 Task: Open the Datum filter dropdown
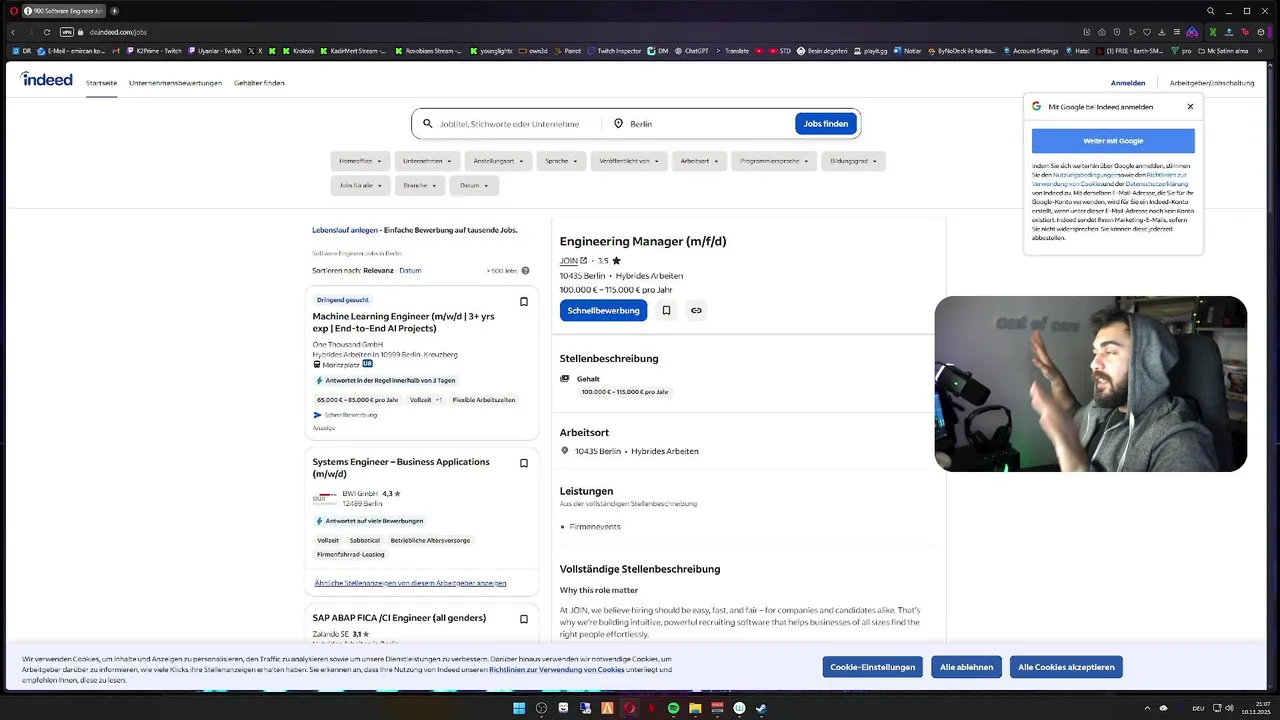pyautogui.click(x=474, y=185)
